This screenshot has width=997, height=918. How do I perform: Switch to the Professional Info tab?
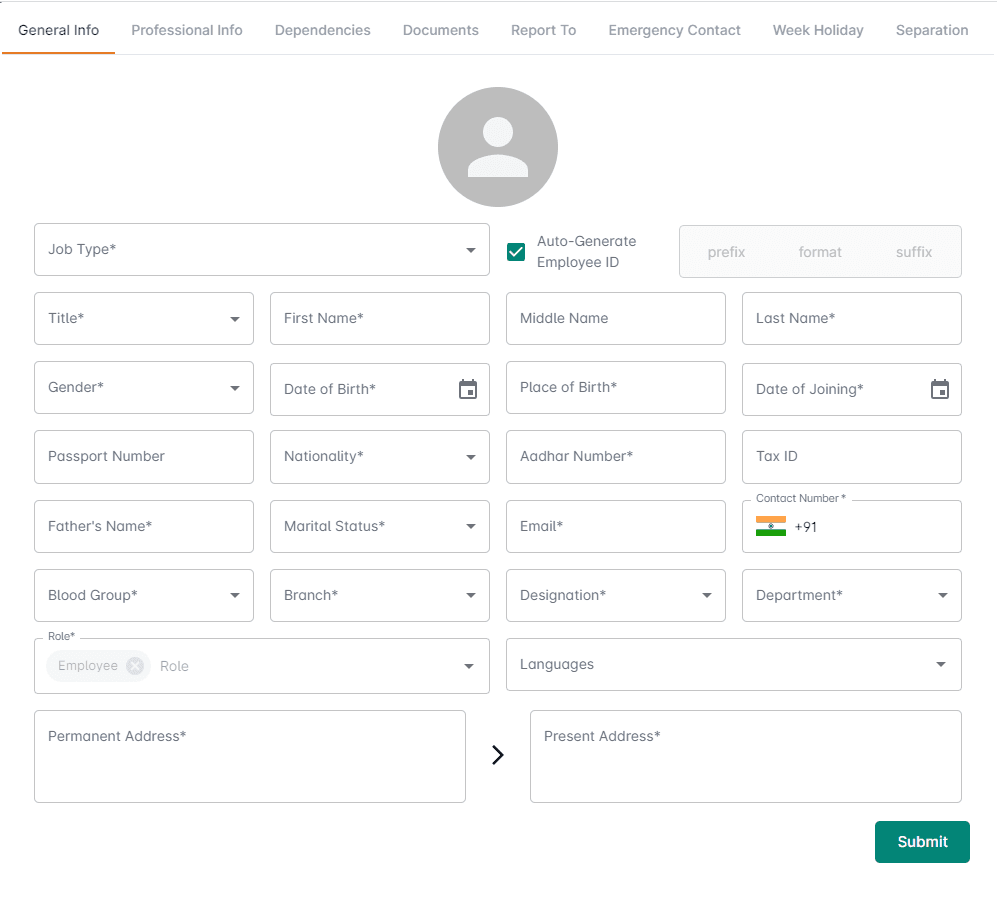(x=187, y=30)
